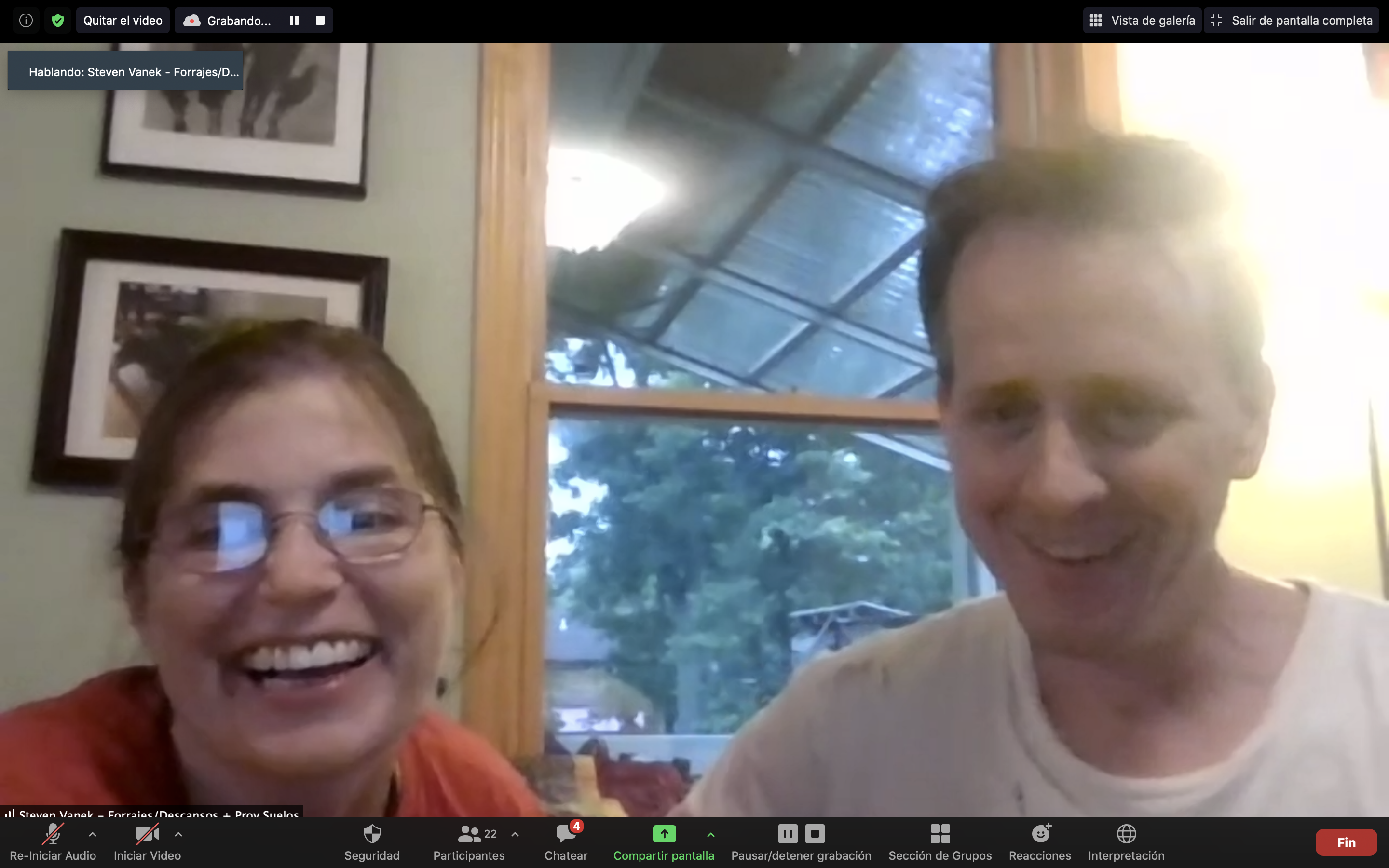The height and width of the screenshot is (868, 1389).
Task: Unmute with Re-Iniciar Audio microphone
Action: tap(53, 834)
